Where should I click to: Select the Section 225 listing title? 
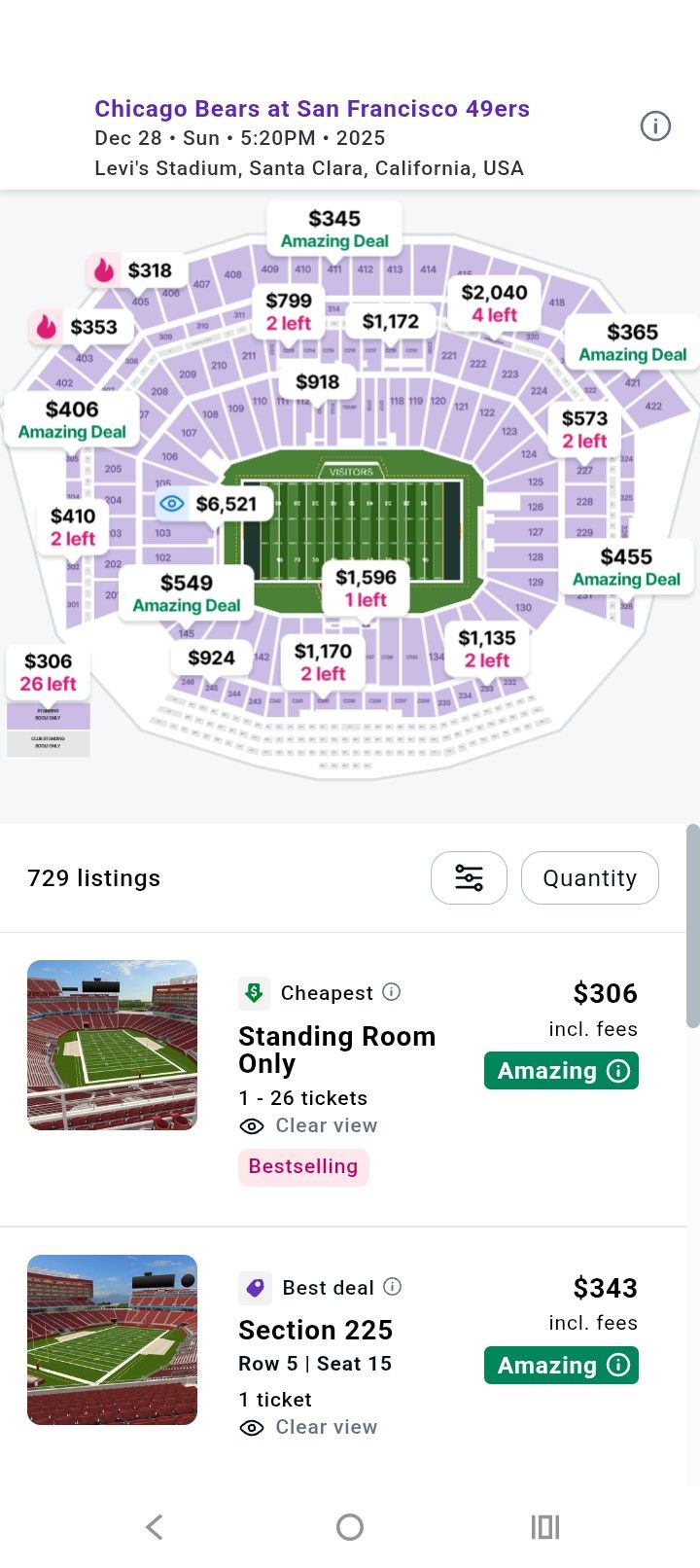[316, 1330]
